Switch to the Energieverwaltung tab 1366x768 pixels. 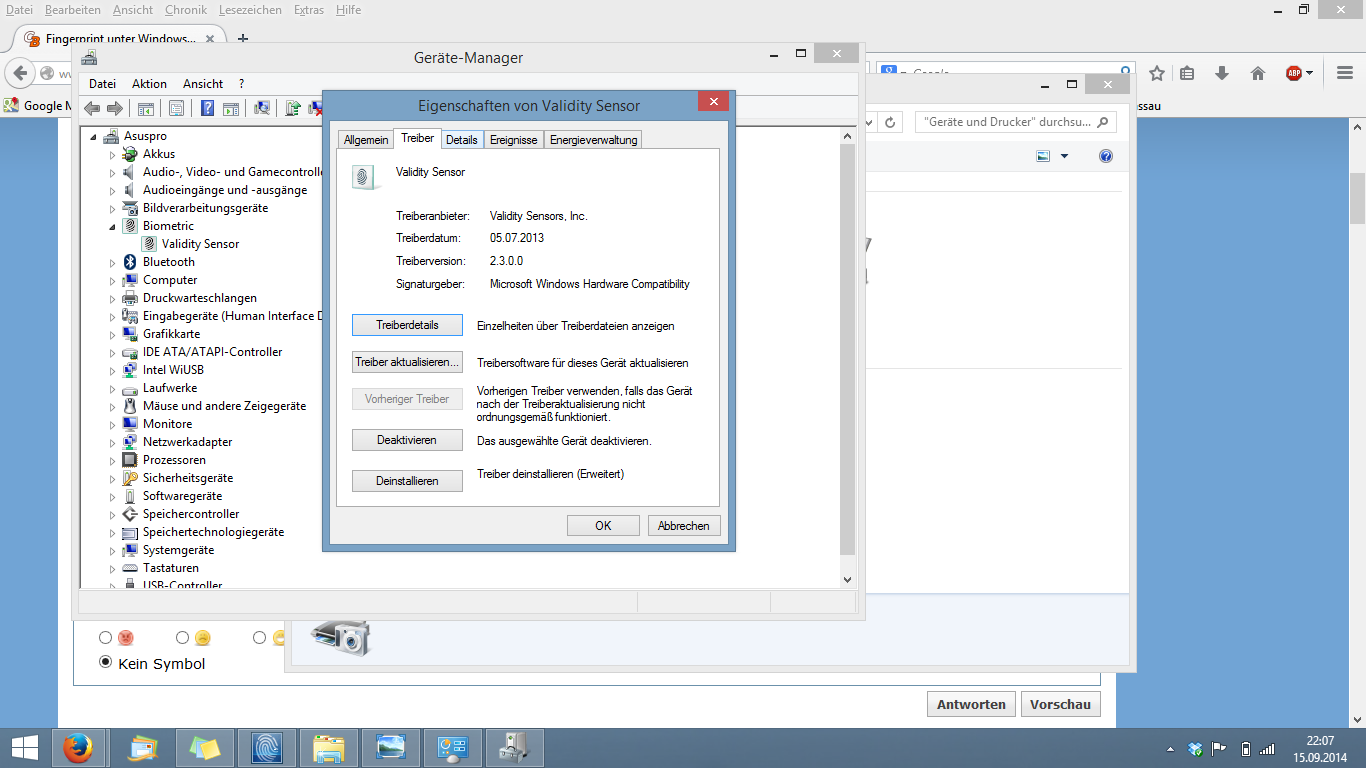click(x=593, y=140)
